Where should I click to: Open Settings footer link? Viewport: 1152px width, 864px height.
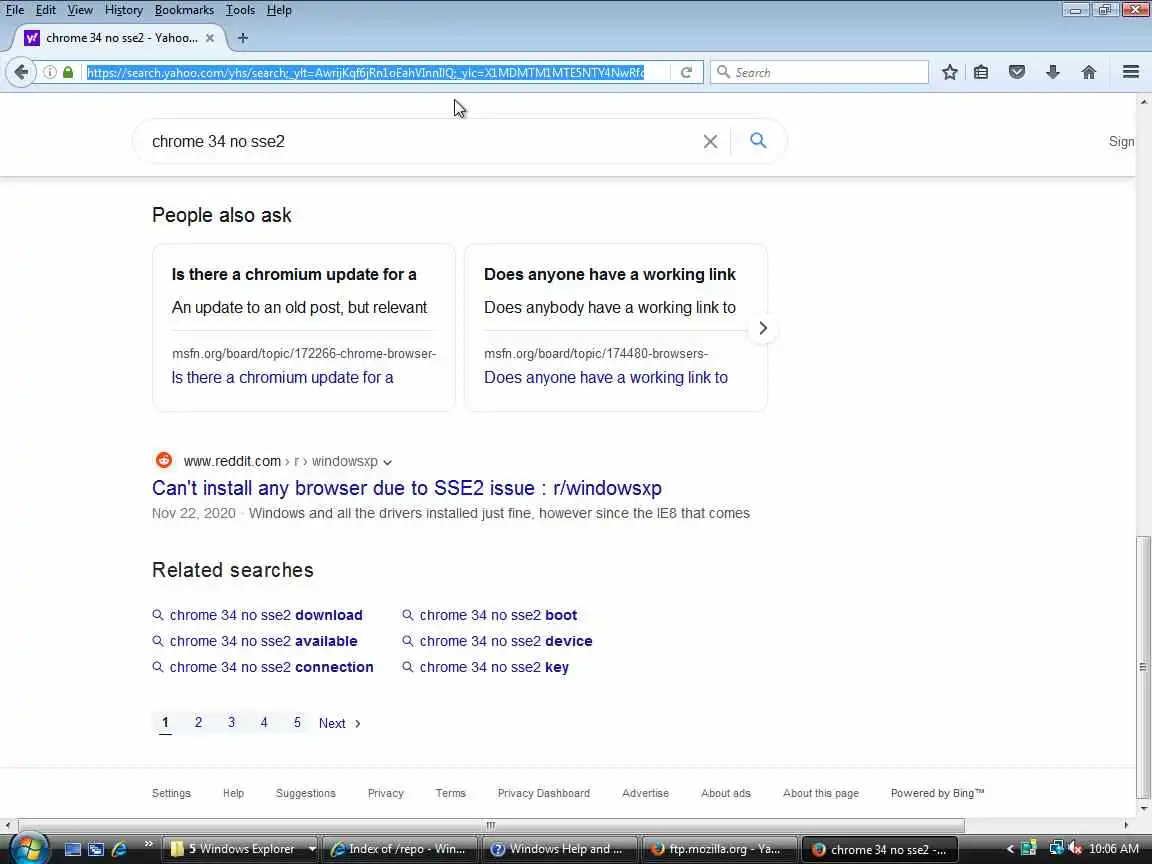pyautogui.click(x=171, y=793)
